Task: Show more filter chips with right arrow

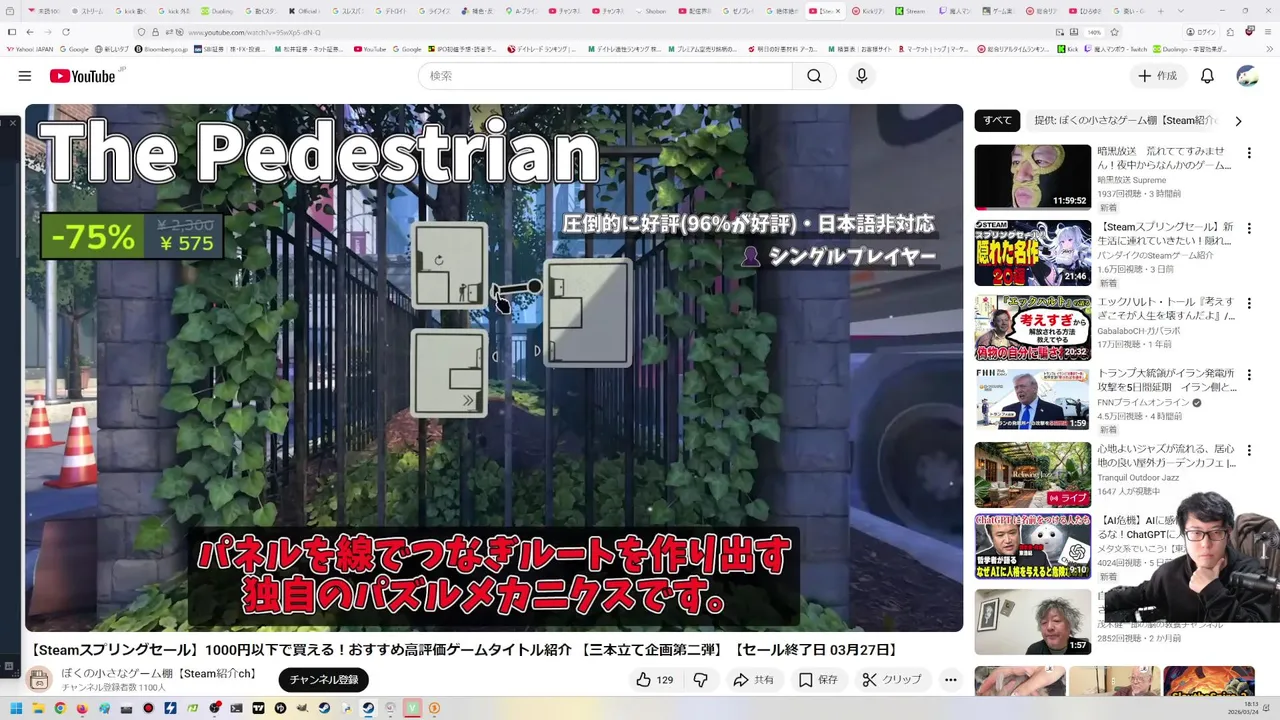Action: pos(1238,121)
